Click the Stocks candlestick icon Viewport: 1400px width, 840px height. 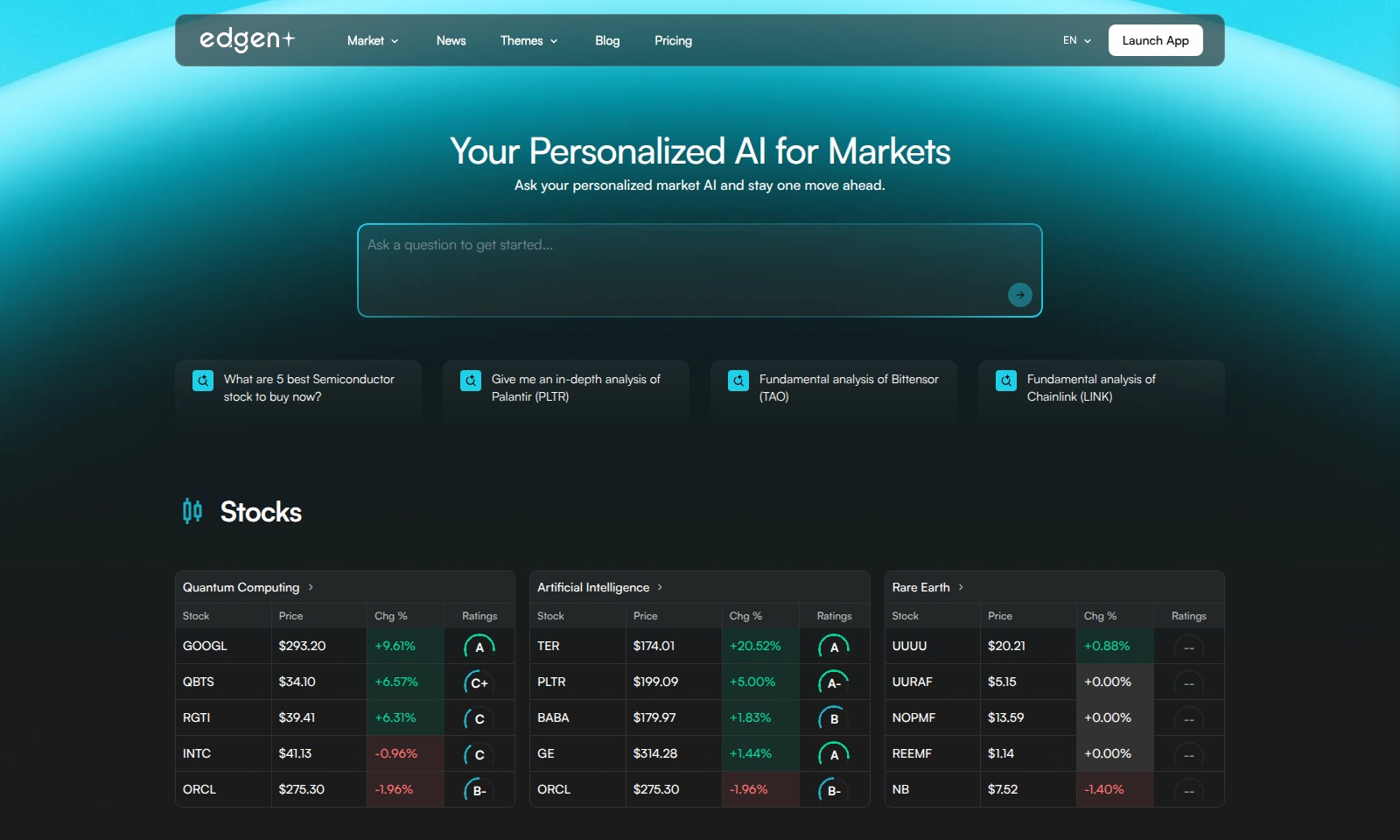coord(192,511)
